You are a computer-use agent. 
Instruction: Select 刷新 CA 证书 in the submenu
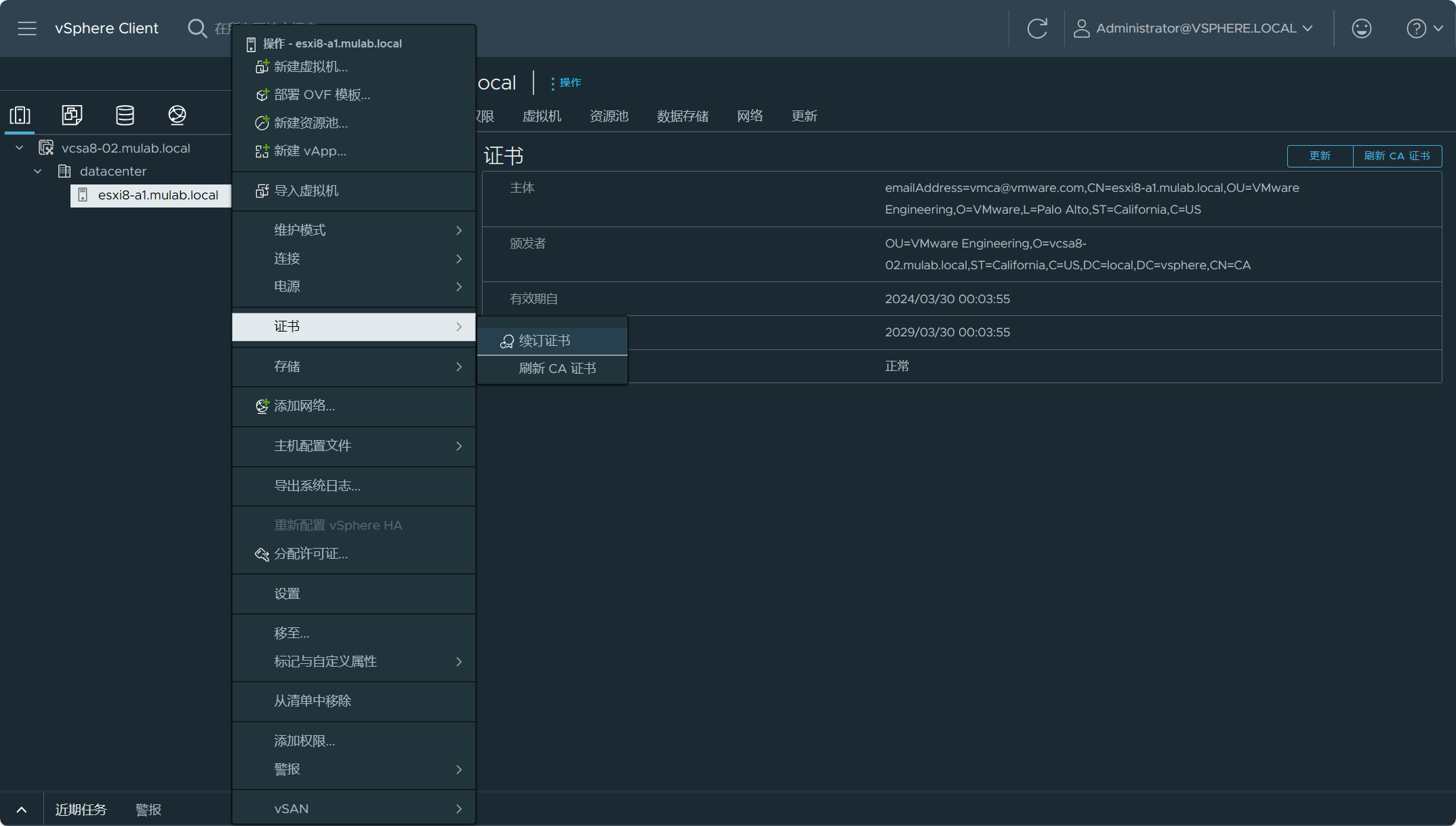coord(552,368)
